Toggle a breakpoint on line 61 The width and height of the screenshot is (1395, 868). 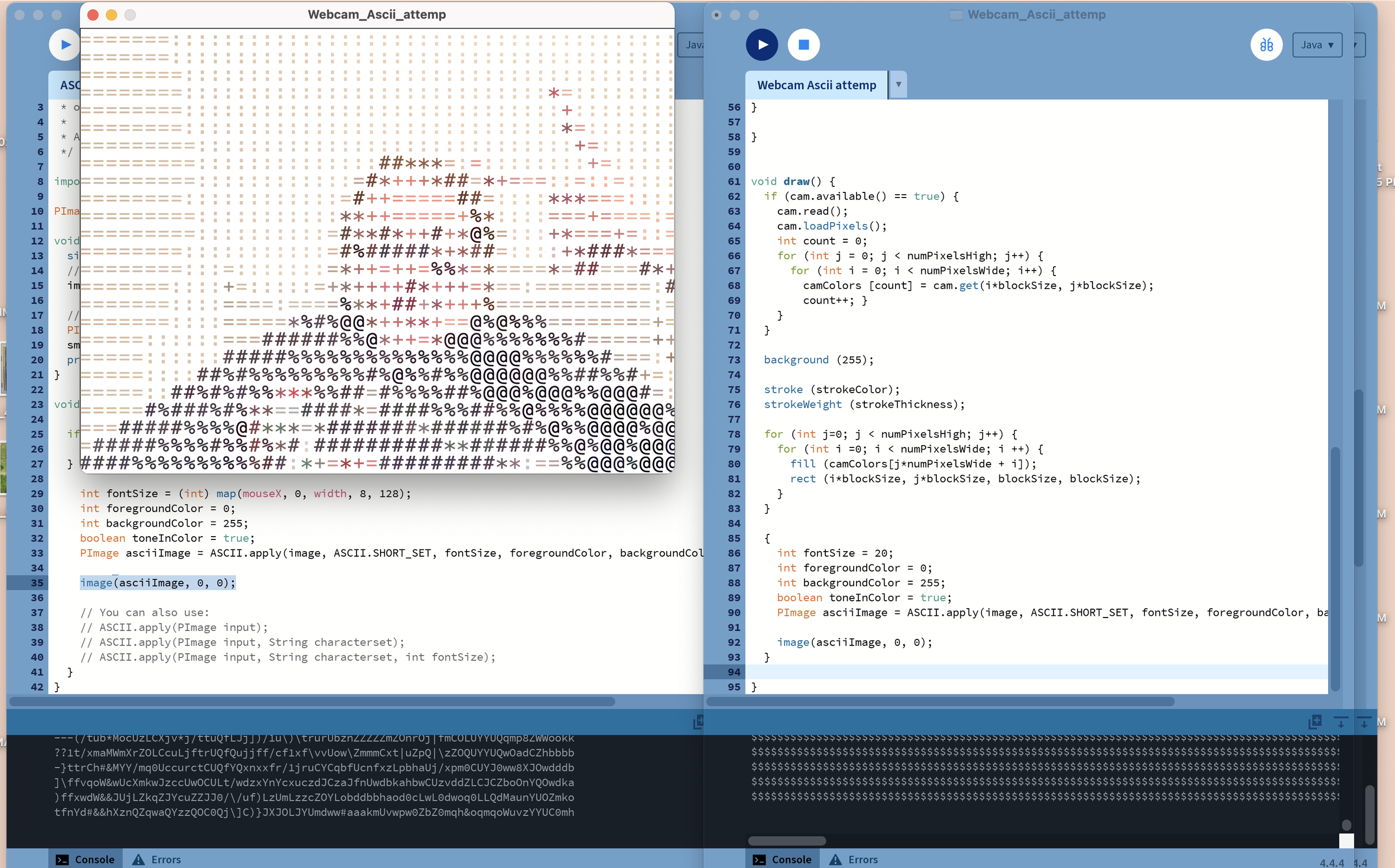[x=733, y=181]
